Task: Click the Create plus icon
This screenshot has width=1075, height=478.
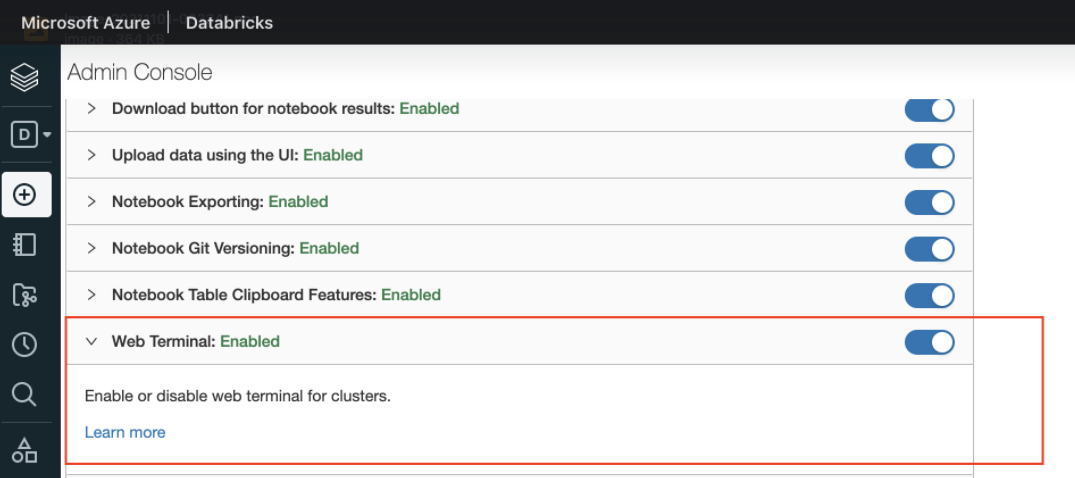Action: click(x=25, y=194)
